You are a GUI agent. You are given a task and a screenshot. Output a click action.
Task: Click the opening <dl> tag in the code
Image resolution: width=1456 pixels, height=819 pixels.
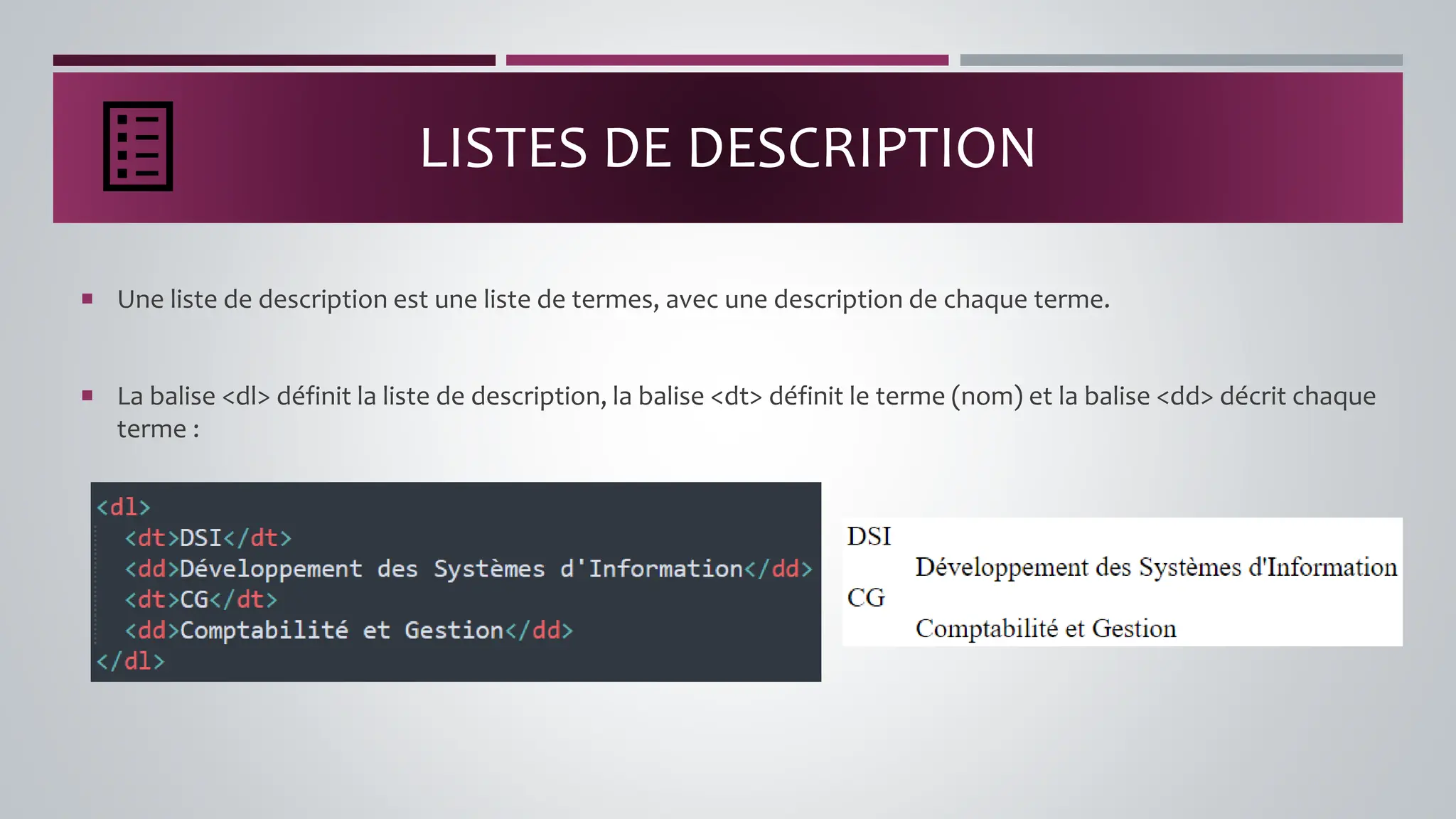(124, 507)
